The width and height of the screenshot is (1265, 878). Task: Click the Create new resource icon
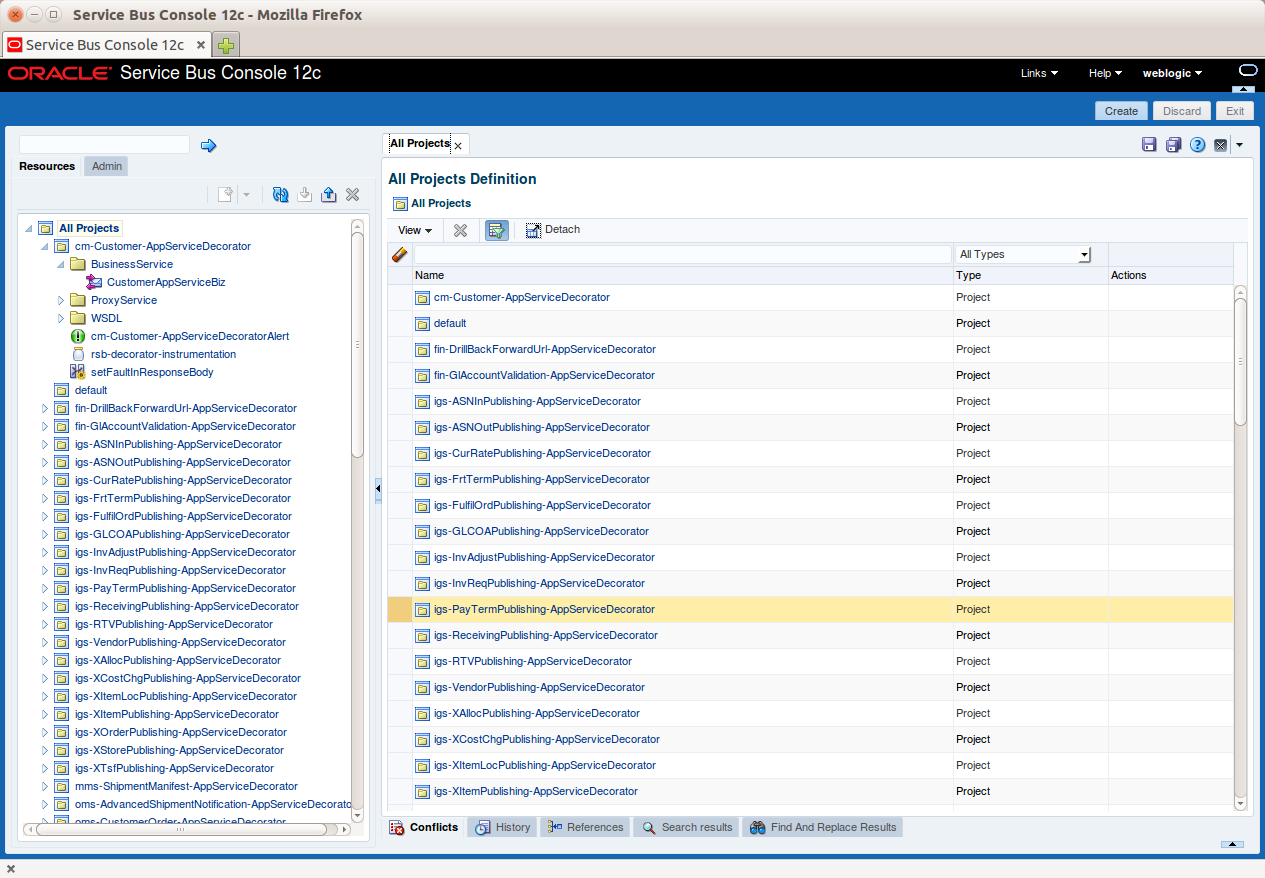(x=226, y=194)
